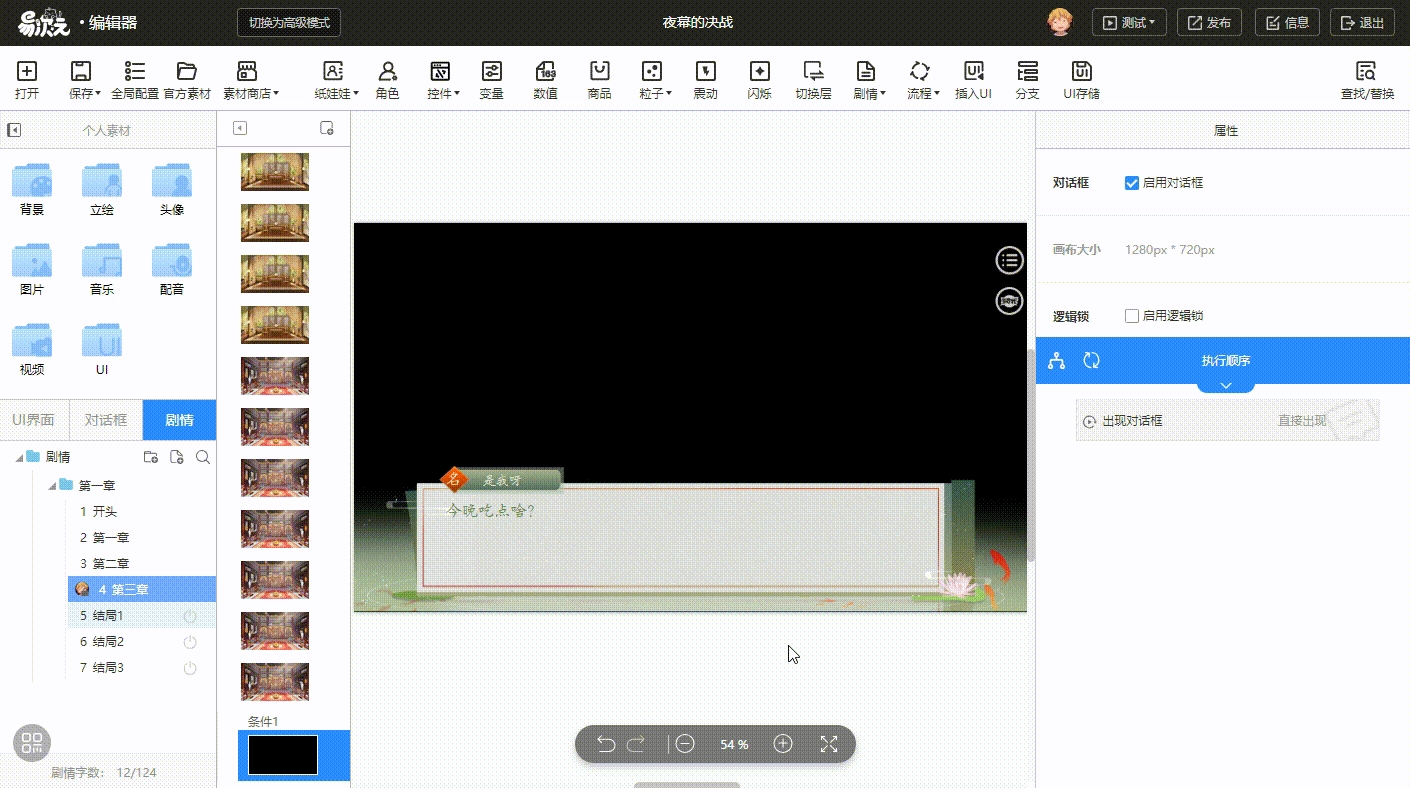Uncheck the 启用对话框 checkbox
Viewport: 1410px width, 788px height.
point(1132,183)
